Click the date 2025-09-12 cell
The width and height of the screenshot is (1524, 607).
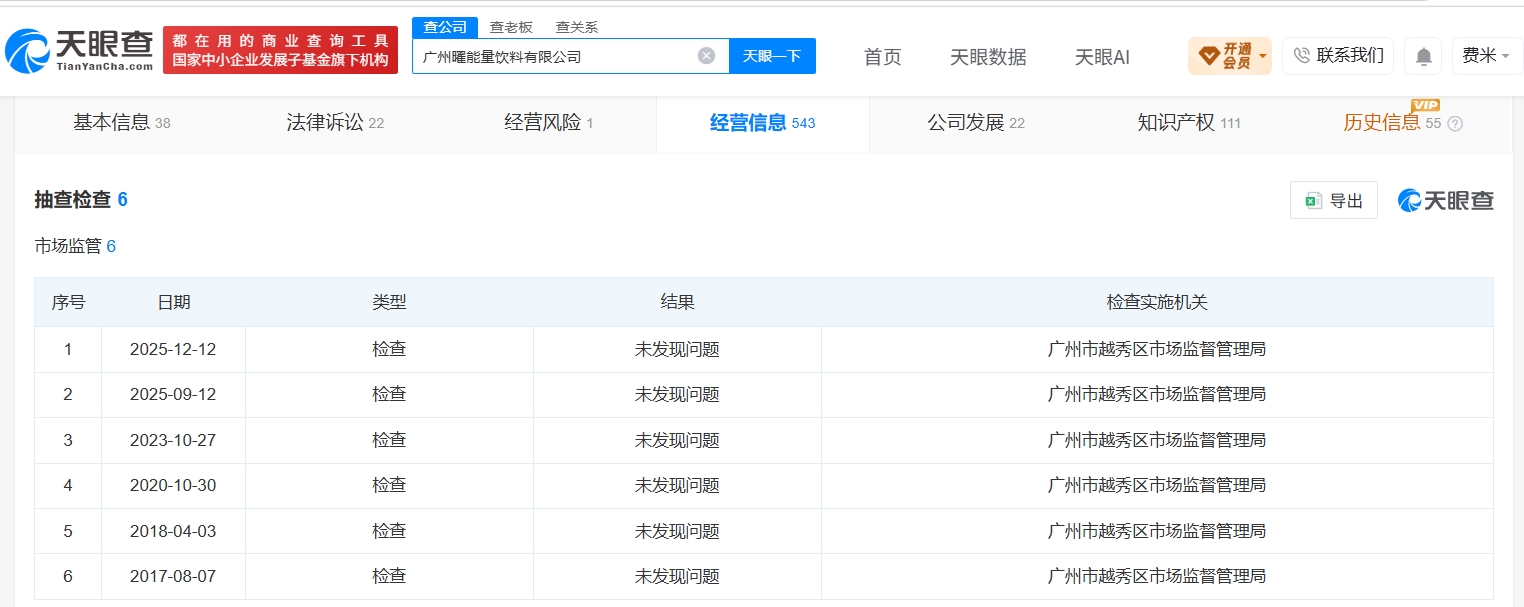(x=173, y=394)
